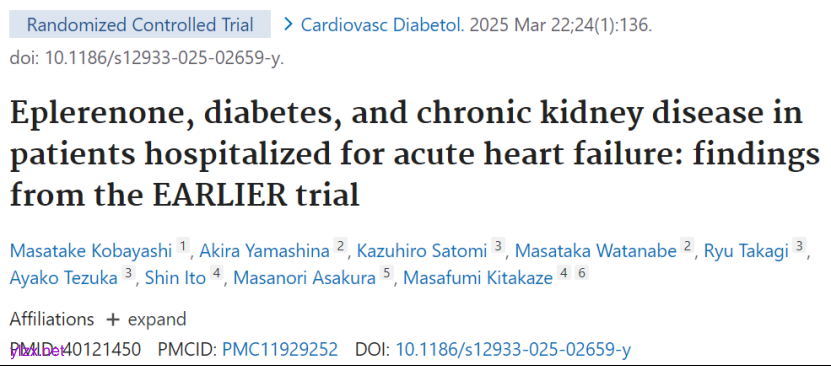831x366 pixels.
Task: Open author Masafumi Kitakaze
Action: (478, 278)
